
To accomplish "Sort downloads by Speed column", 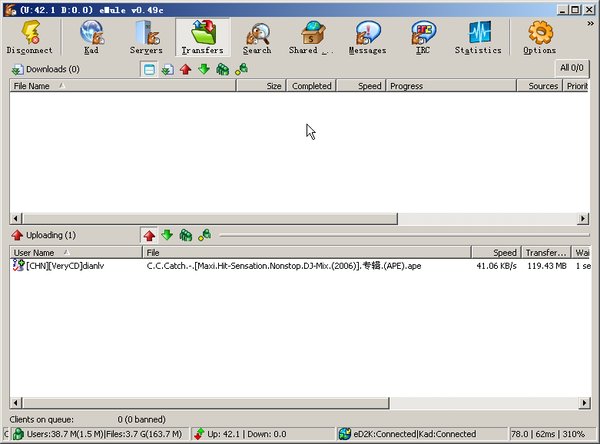I will tap(361, 86).
